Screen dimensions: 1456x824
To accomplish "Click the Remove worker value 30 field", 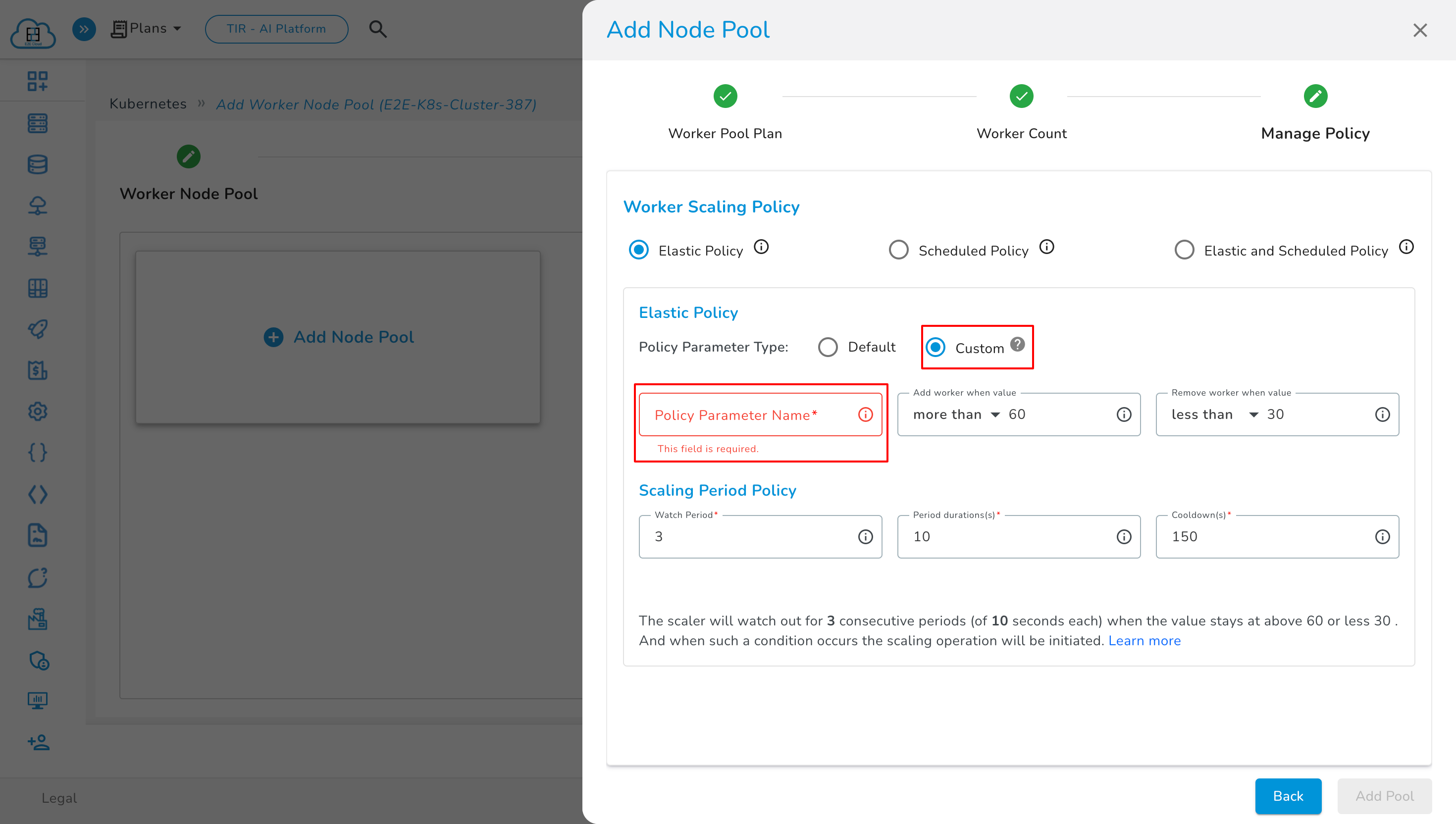I will pos(1317,415).
